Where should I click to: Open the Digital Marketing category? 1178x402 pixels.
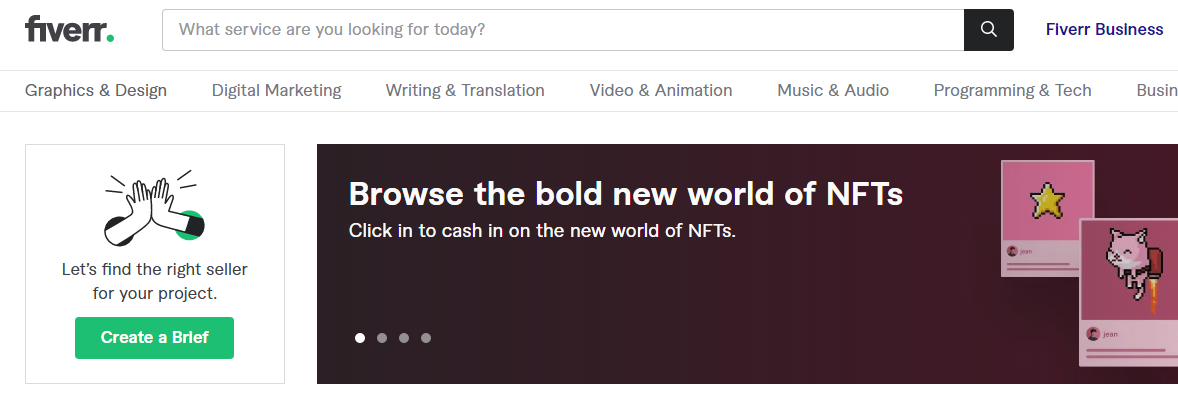[x=276, y=90]
